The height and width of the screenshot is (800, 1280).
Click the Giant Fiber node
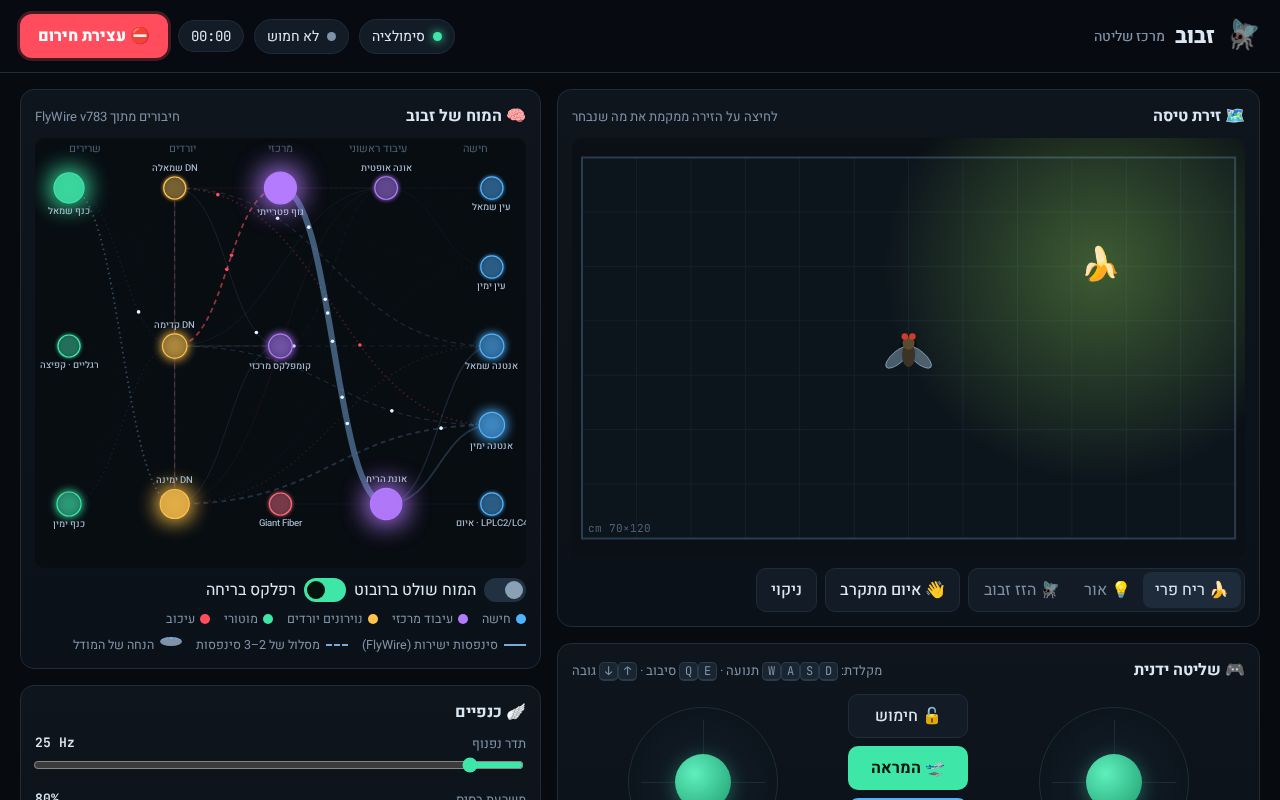tap(280, 504)
